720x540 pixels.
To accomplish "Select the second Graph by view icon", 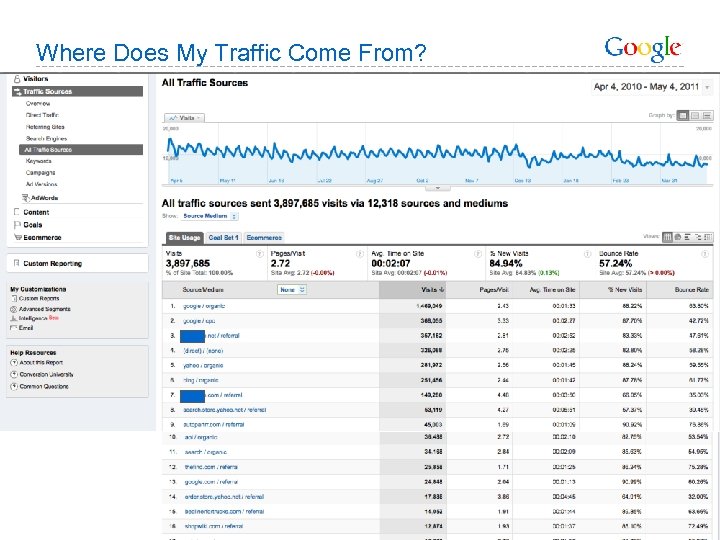I will pos(695,115).
